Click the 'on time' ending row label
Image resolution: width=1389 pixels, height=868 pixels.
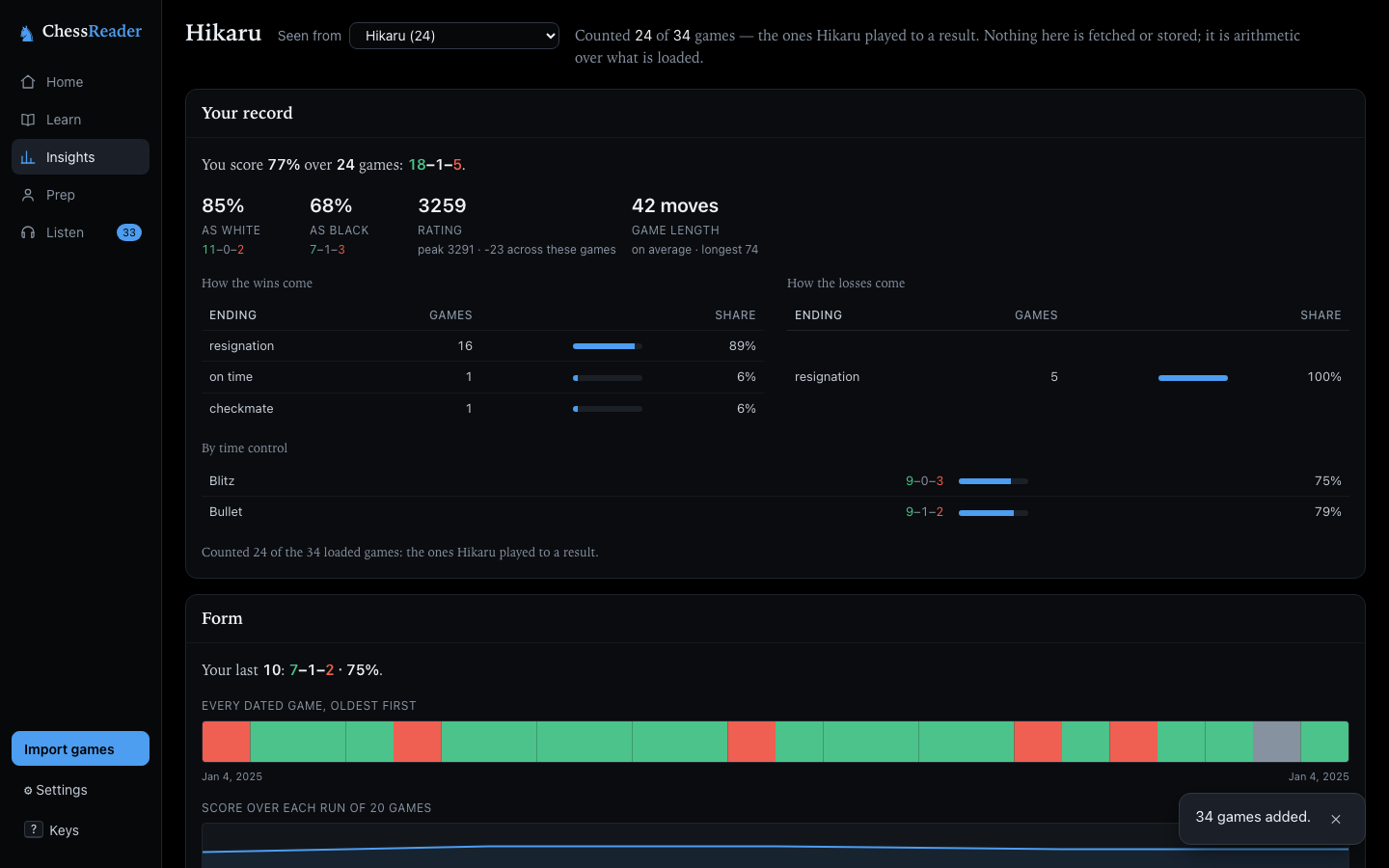point(231,377)
